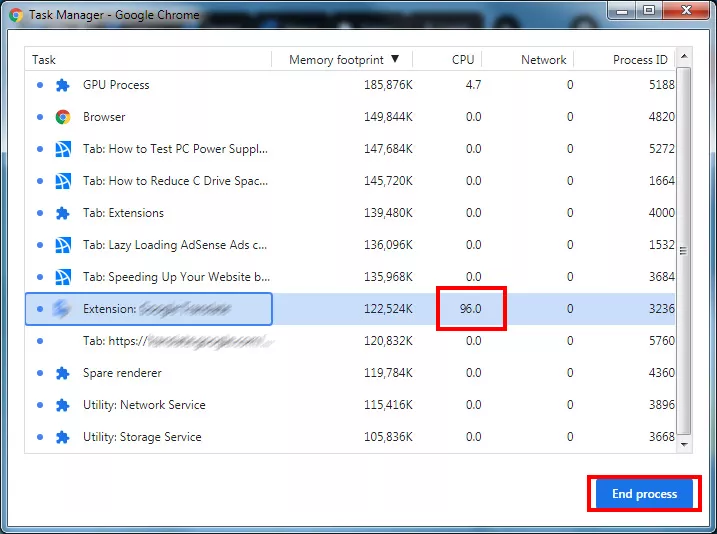Click the 120,832K memory value
This screenshot has height=534, width=717.
388,341
